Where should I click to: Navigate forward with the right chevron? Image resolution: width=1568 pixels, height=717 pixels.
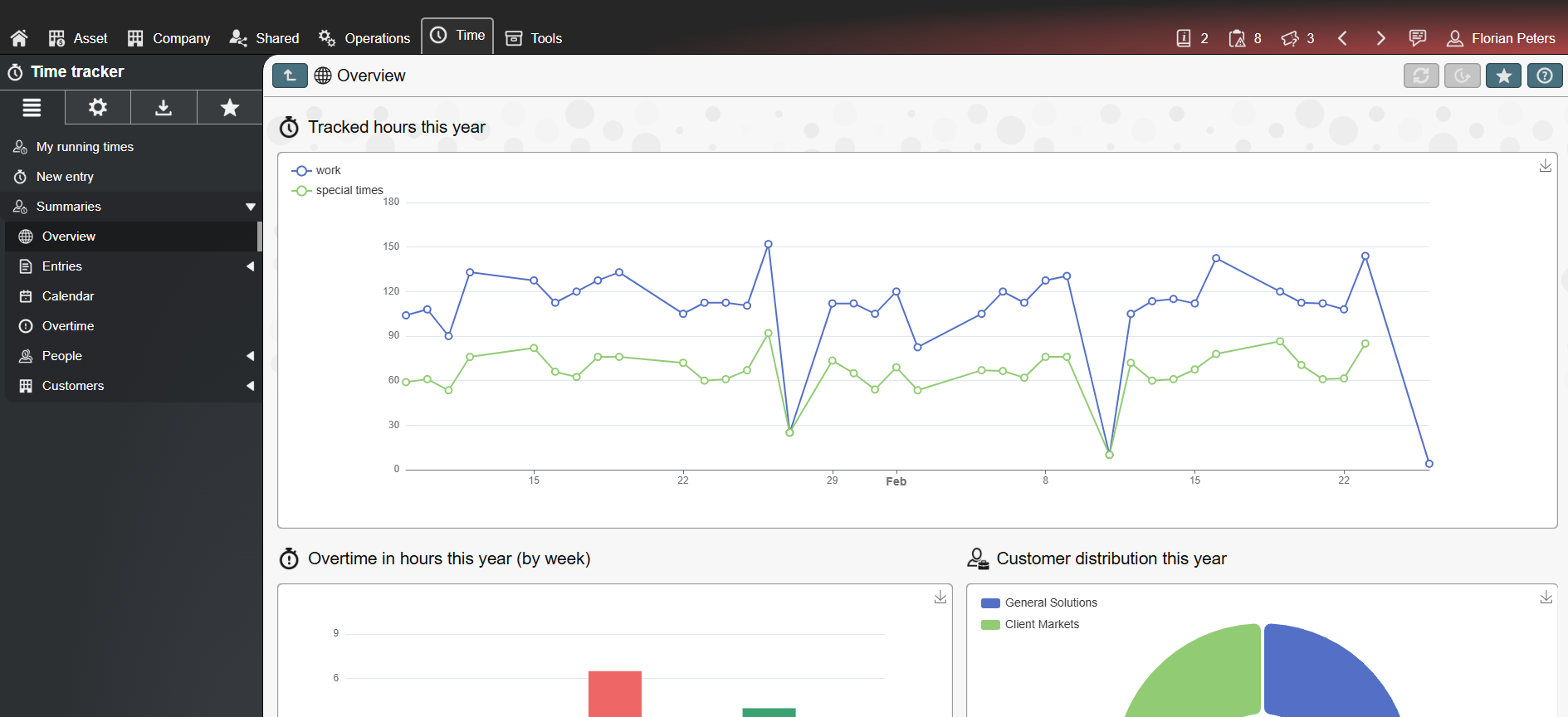1380,38
